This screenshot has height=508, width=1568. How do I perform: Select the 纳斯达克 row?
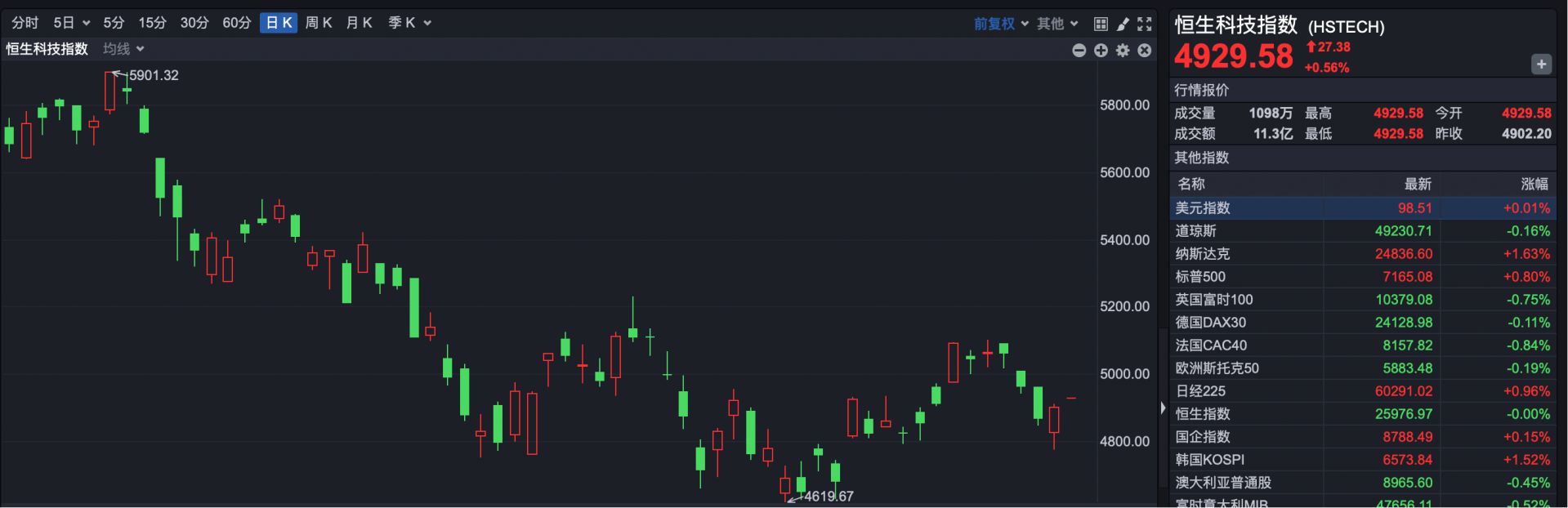[x=1363, y=254]
